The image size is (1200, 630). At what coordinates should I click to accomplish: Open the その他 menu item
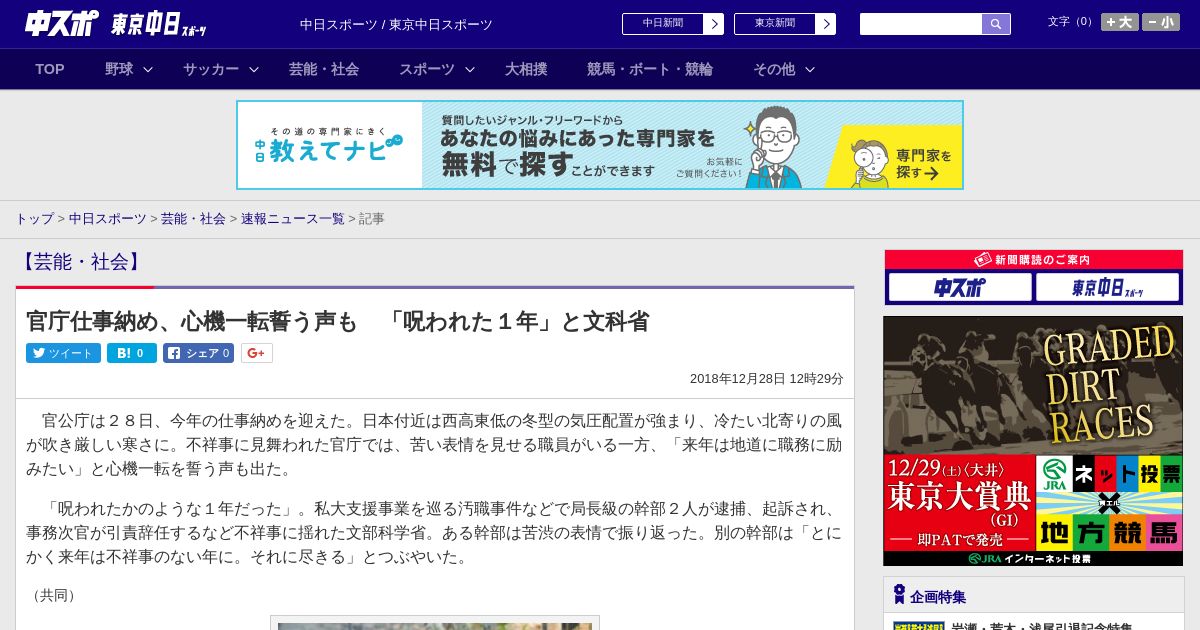(x=774, y=69)
